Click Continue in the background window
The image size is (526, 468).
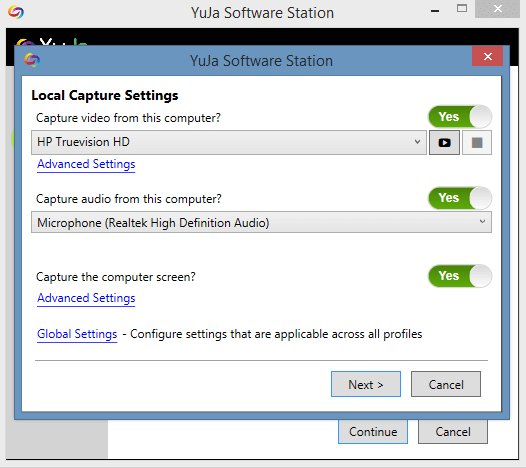(373, 432)
